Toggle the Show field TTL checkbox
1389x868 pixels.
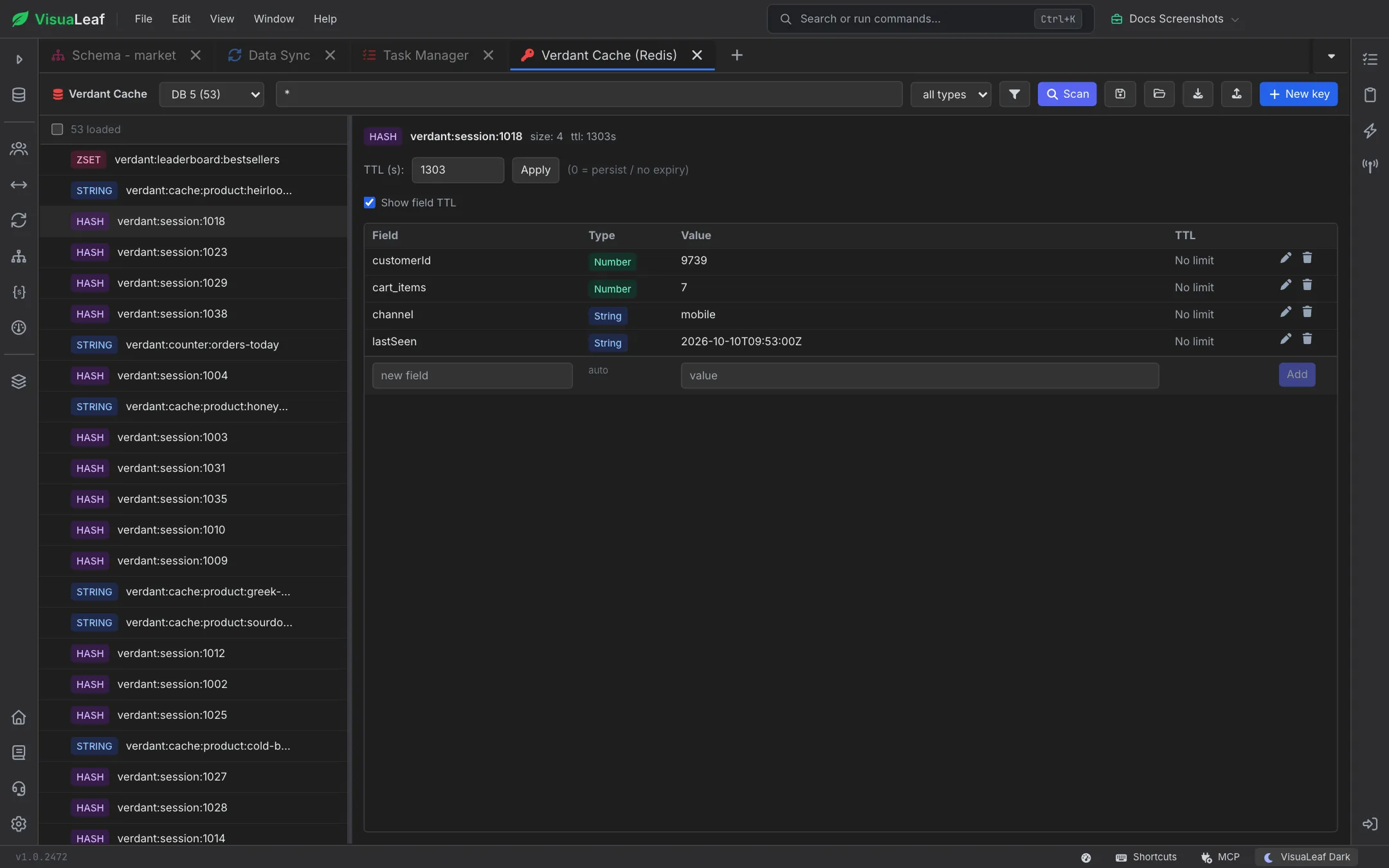(x=370, y=203)
